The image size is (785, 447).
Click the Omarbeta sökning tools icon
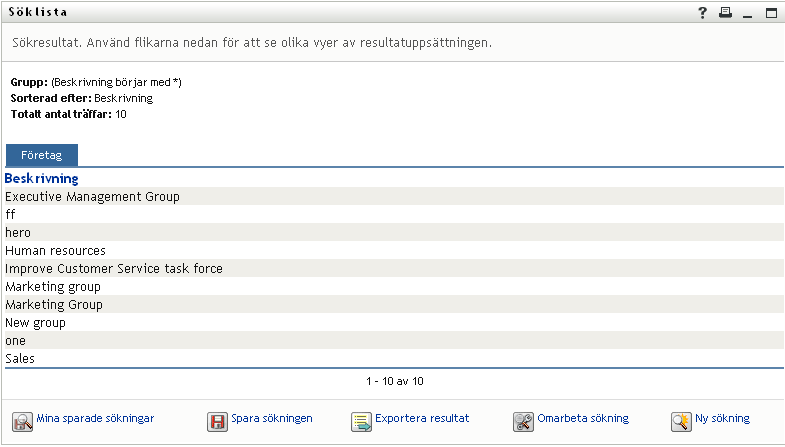tap(523, 421)
